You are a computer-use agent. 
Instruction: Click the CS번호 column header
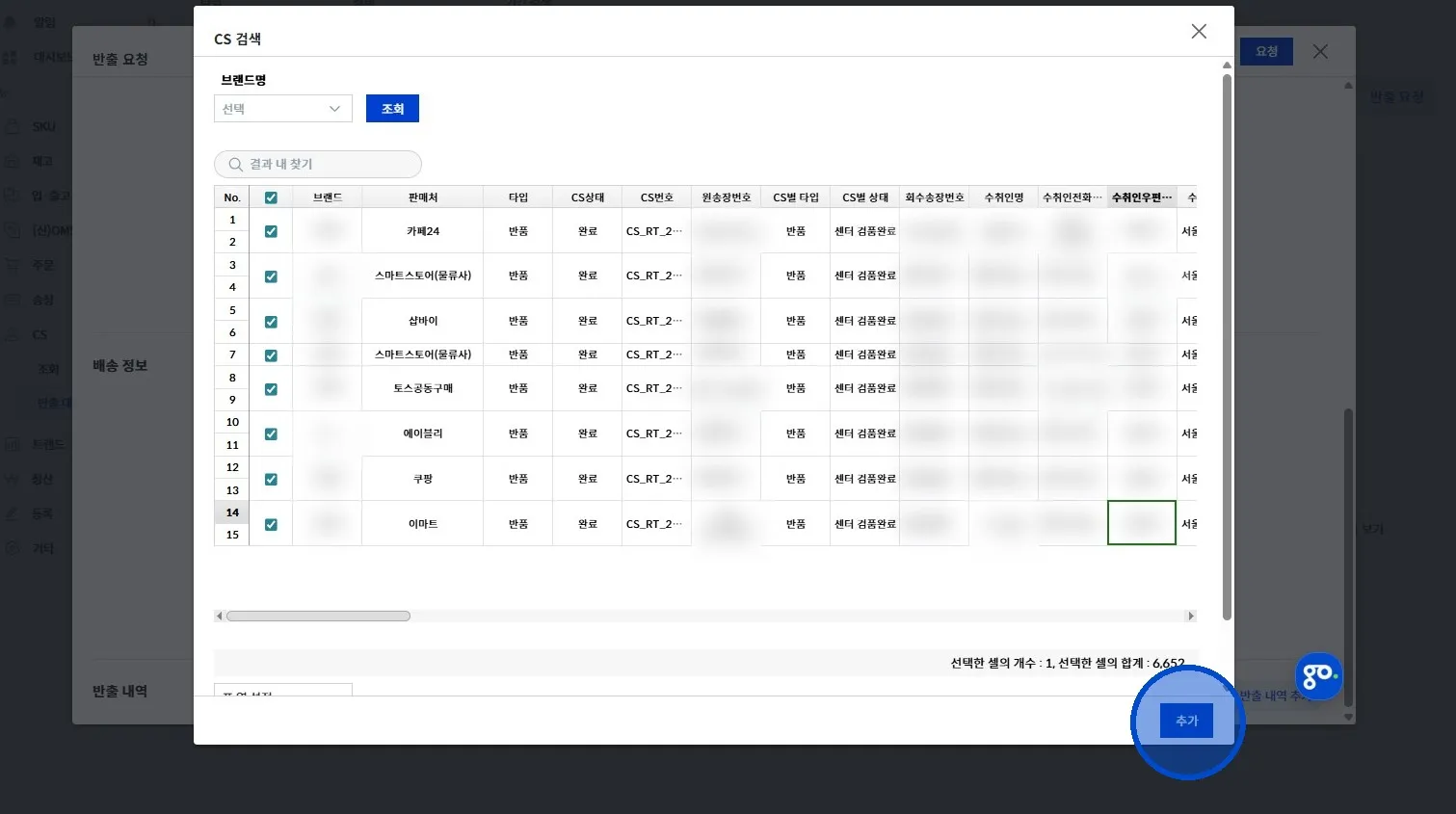[657, 197]
